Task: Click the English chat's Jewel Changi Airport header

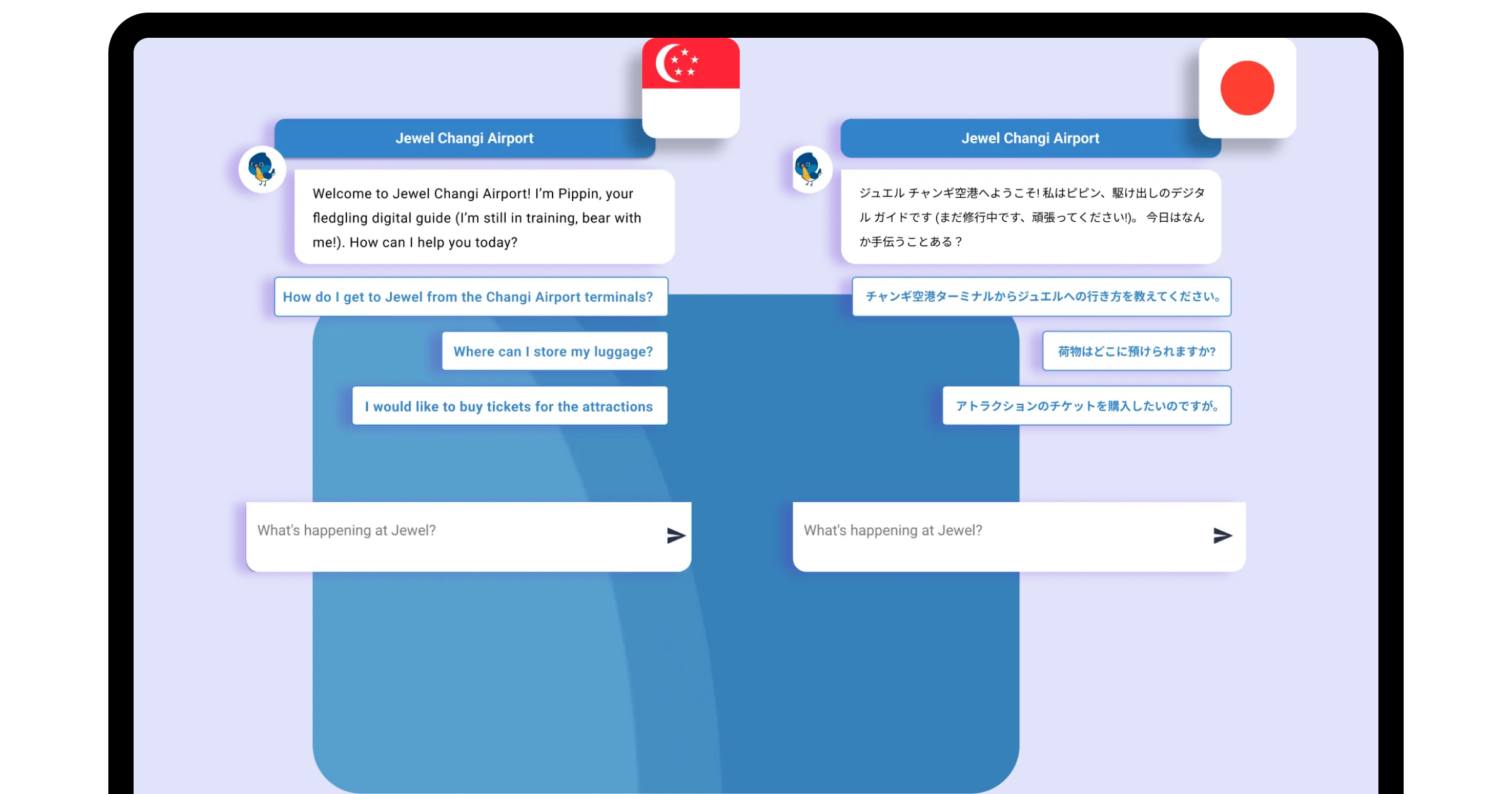Action: pos(464,138)
